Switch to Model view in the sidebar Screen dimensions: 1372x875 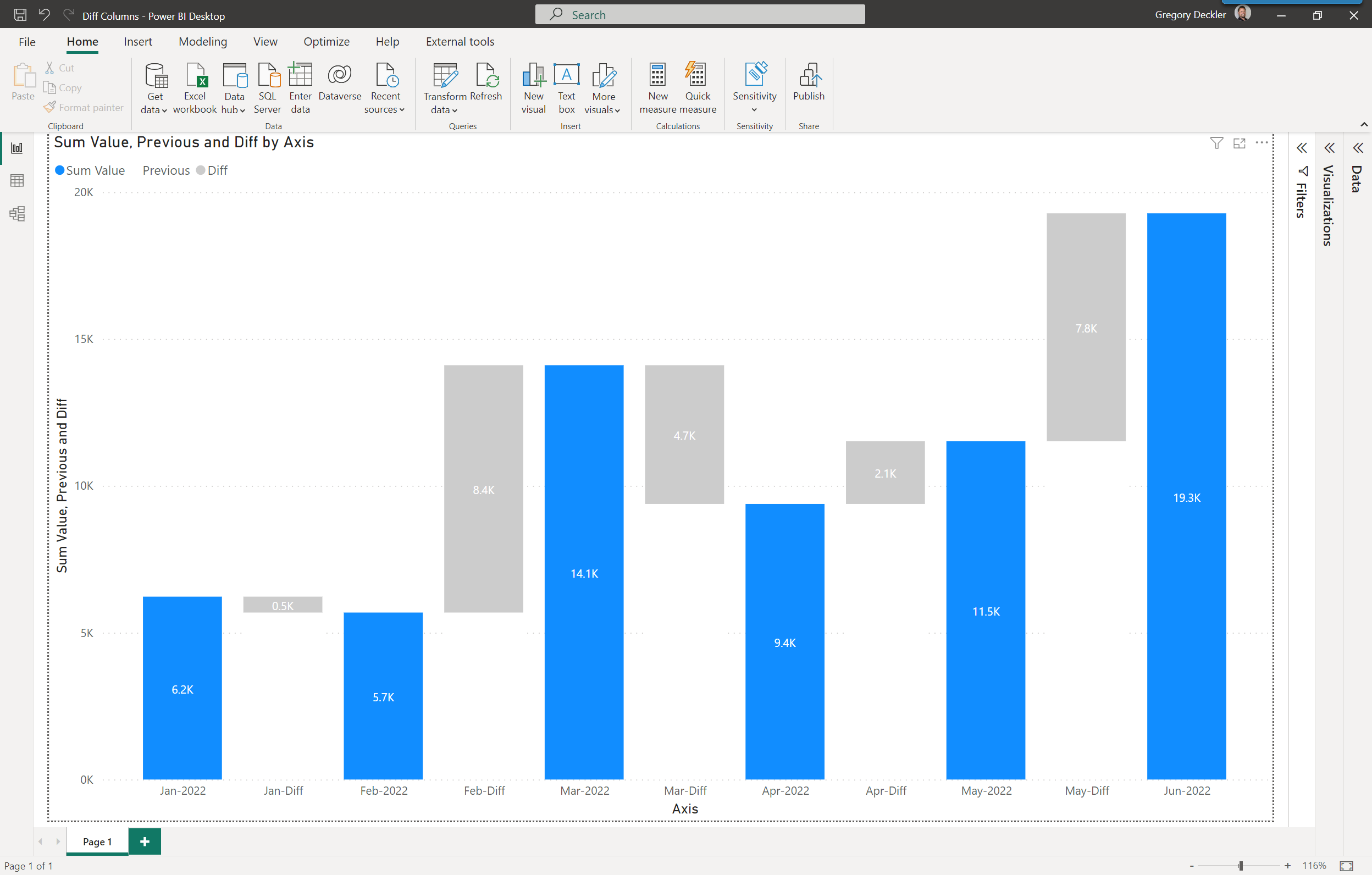pos(17,214)
